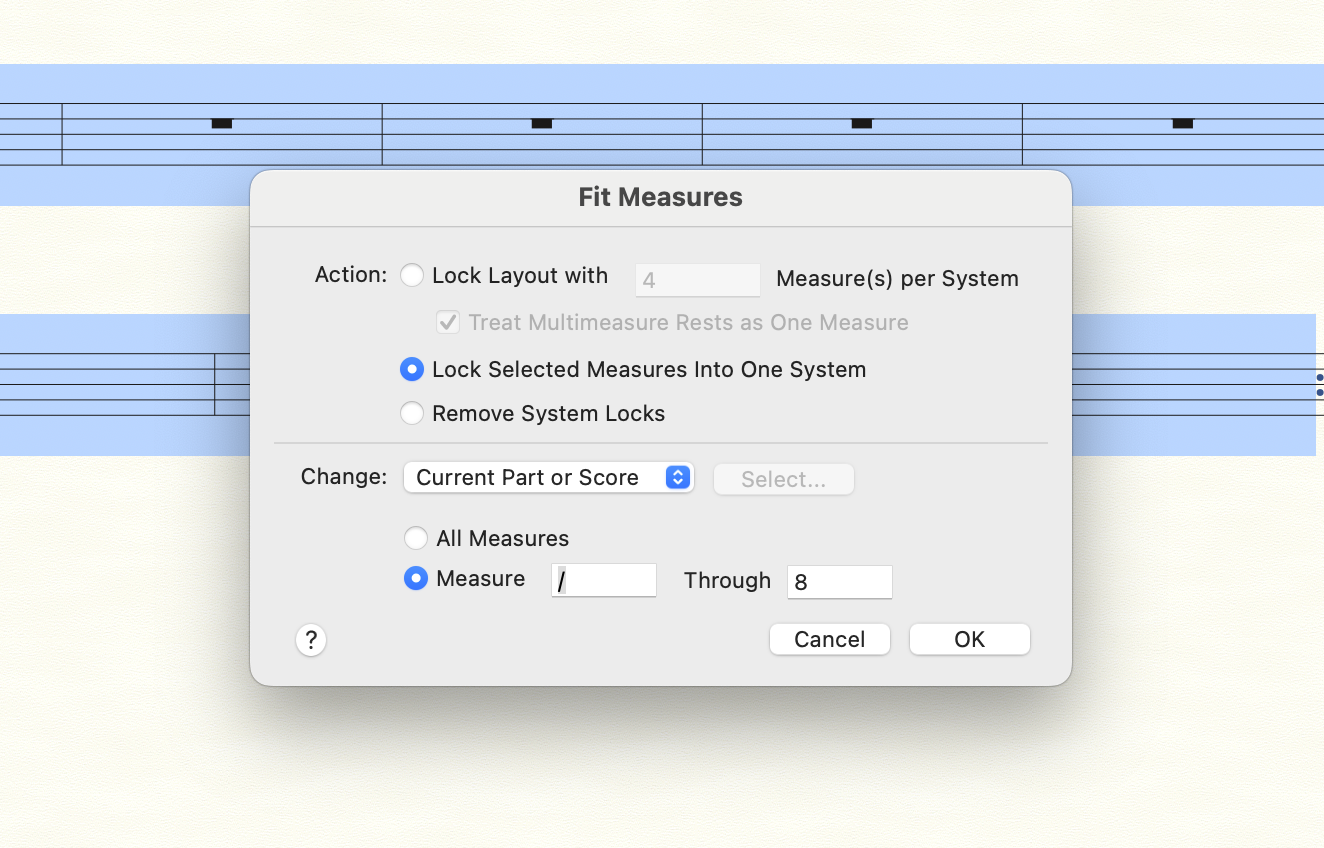The image size is (1324, 848).
Task: Select the whole rest in the second measure
Action: (542, 123)
